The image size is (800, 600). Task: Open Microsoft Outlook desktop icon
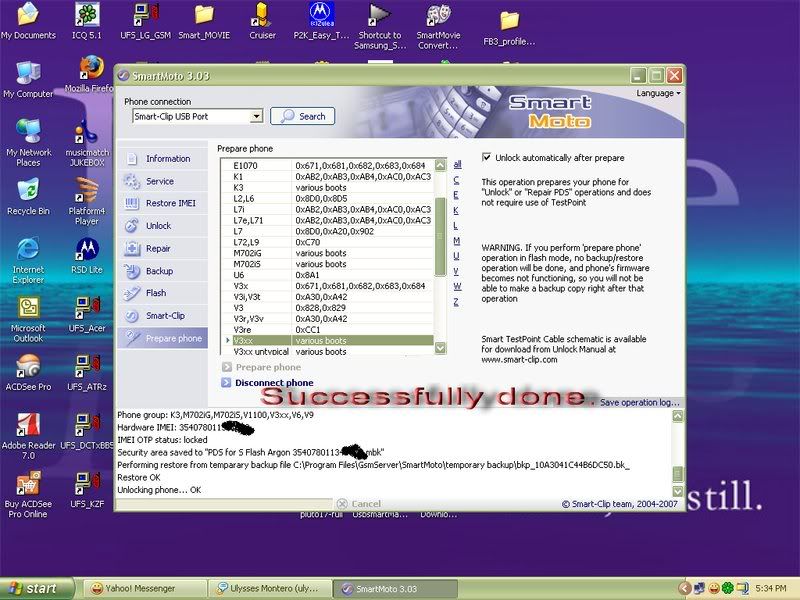pyautogui.click(x=28, y=319)
